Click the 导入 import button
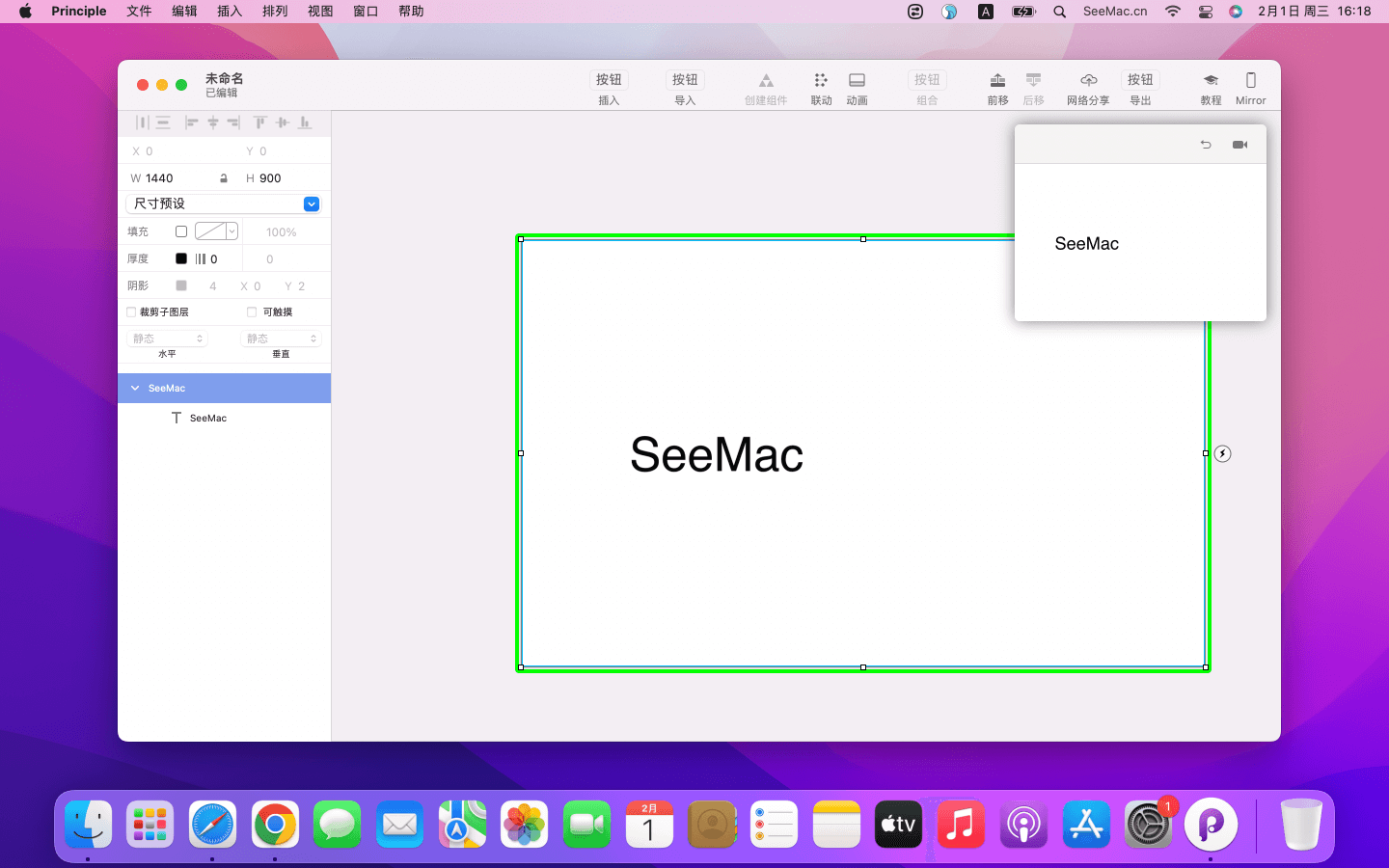 tap(685, 81)
